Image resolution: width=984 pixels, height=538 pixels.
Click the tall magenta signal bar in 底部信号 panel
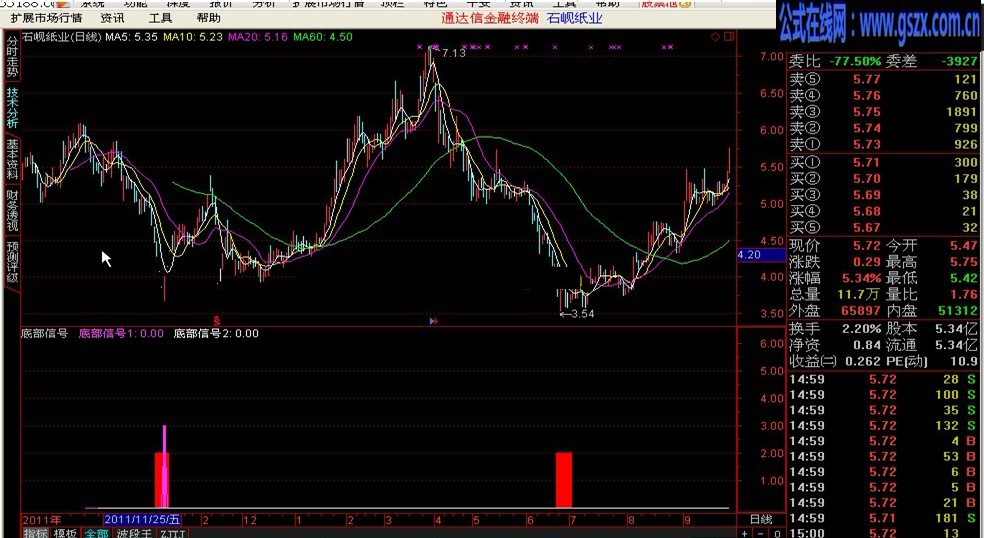tap(164, 466)
